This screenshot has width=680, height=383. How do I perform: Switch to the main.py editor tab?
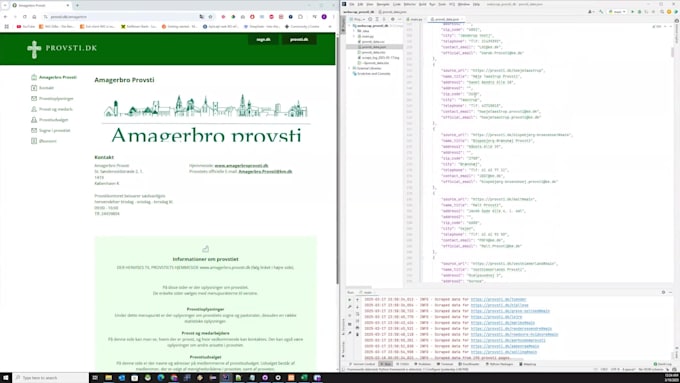pyautogui.click(x=415, y=19)
